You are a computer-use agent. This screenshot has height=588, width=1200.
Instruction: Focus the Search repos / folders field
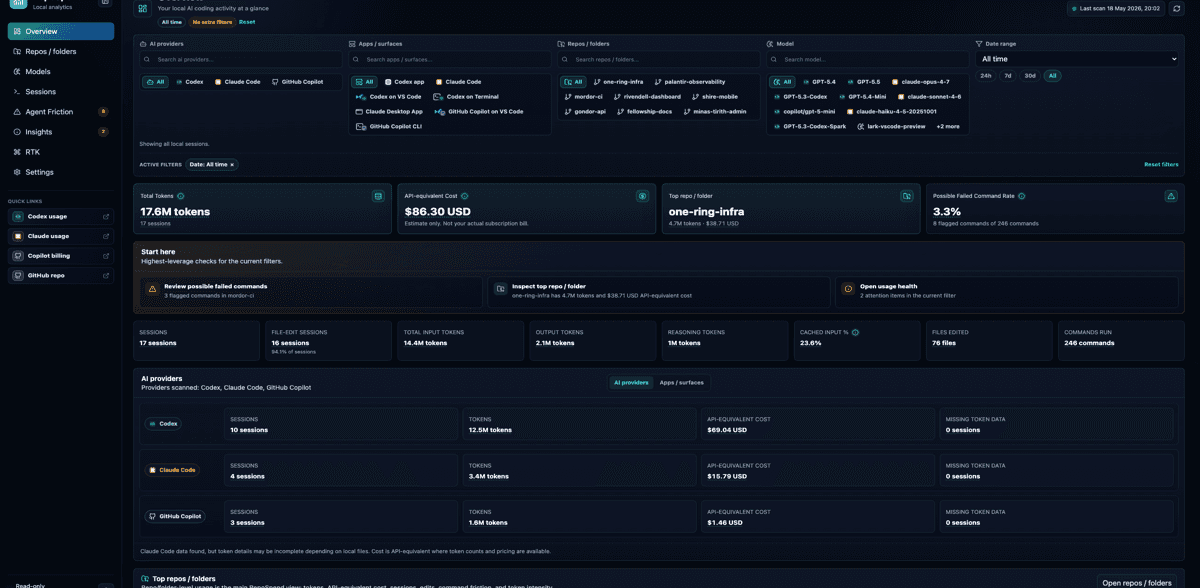(x=658, y=60)
